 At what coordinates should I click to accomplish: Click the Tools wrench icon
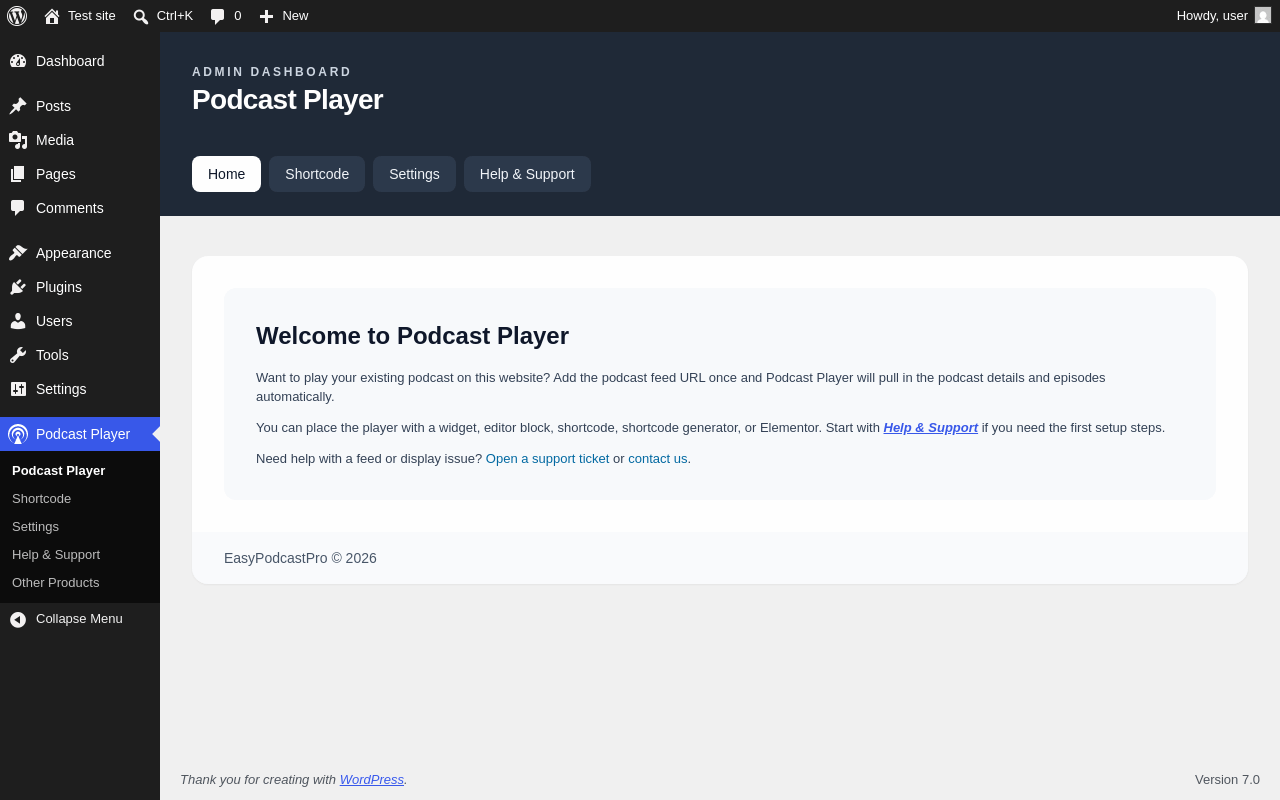(18, 355)
